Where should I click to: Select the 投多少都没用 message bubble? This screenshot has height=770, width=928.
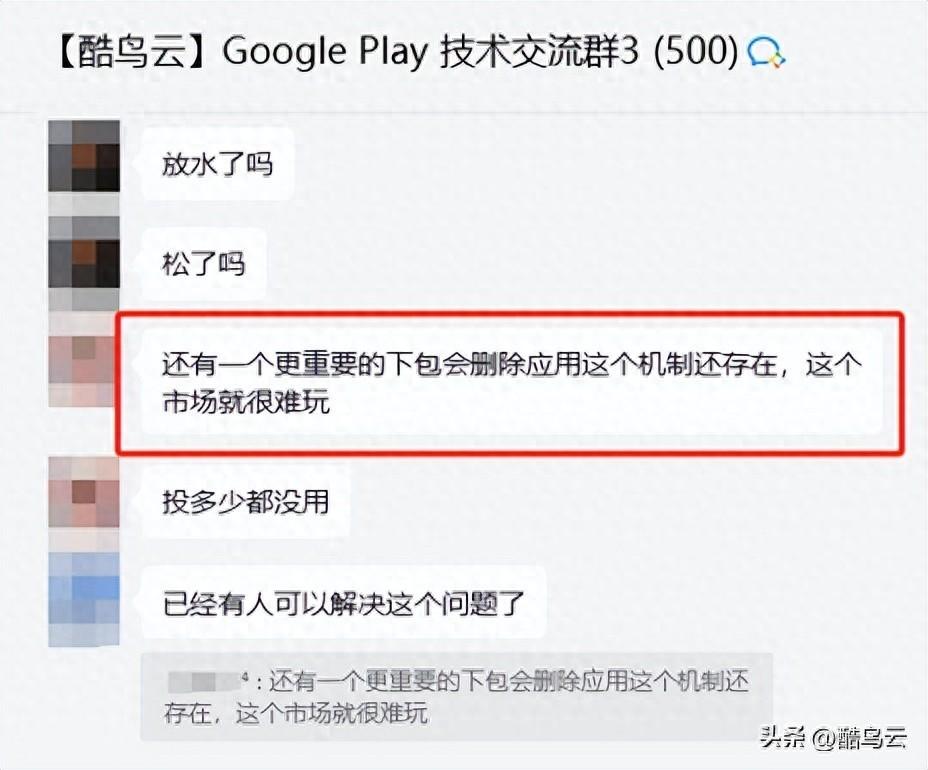(x=245, y=502)
